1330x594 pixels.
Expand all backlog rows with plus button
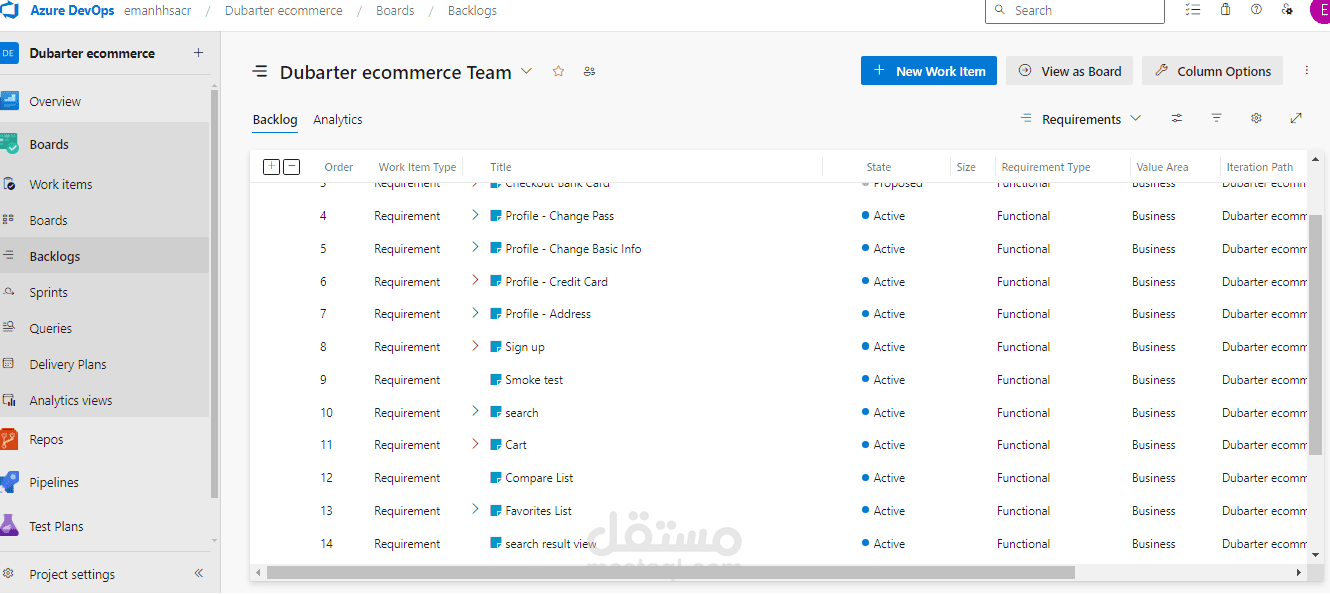[x=271, y=167]
